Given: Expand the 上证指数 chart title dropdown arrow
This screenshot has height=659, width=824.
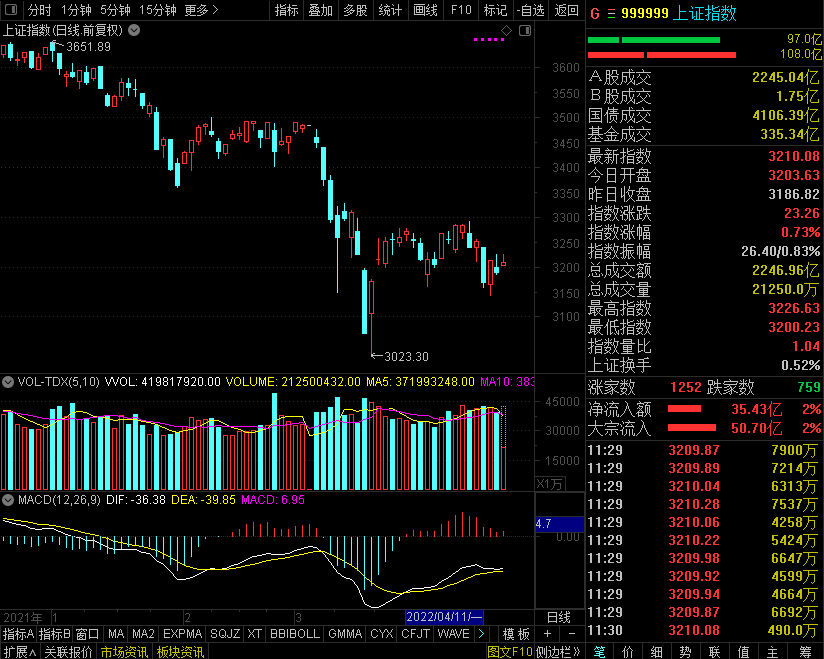Looking at the screenshot, I should 134,30.
